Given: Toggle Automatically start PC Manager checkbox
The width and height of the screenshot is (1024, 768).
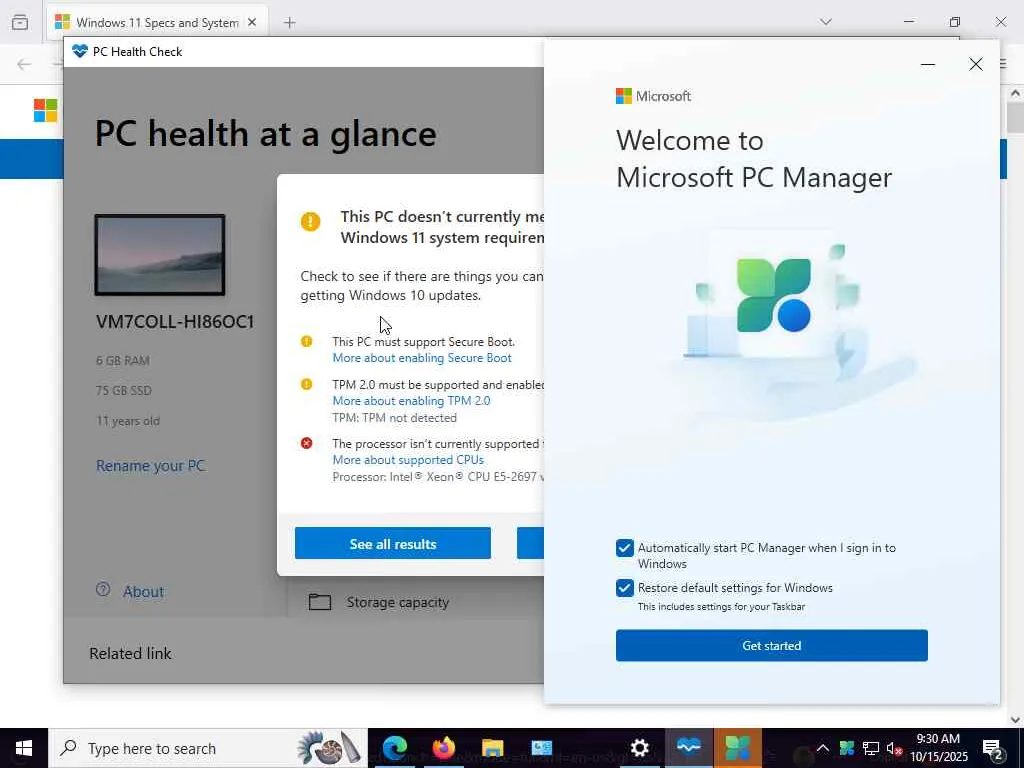Looking at the screenshot, I should 624,548.
